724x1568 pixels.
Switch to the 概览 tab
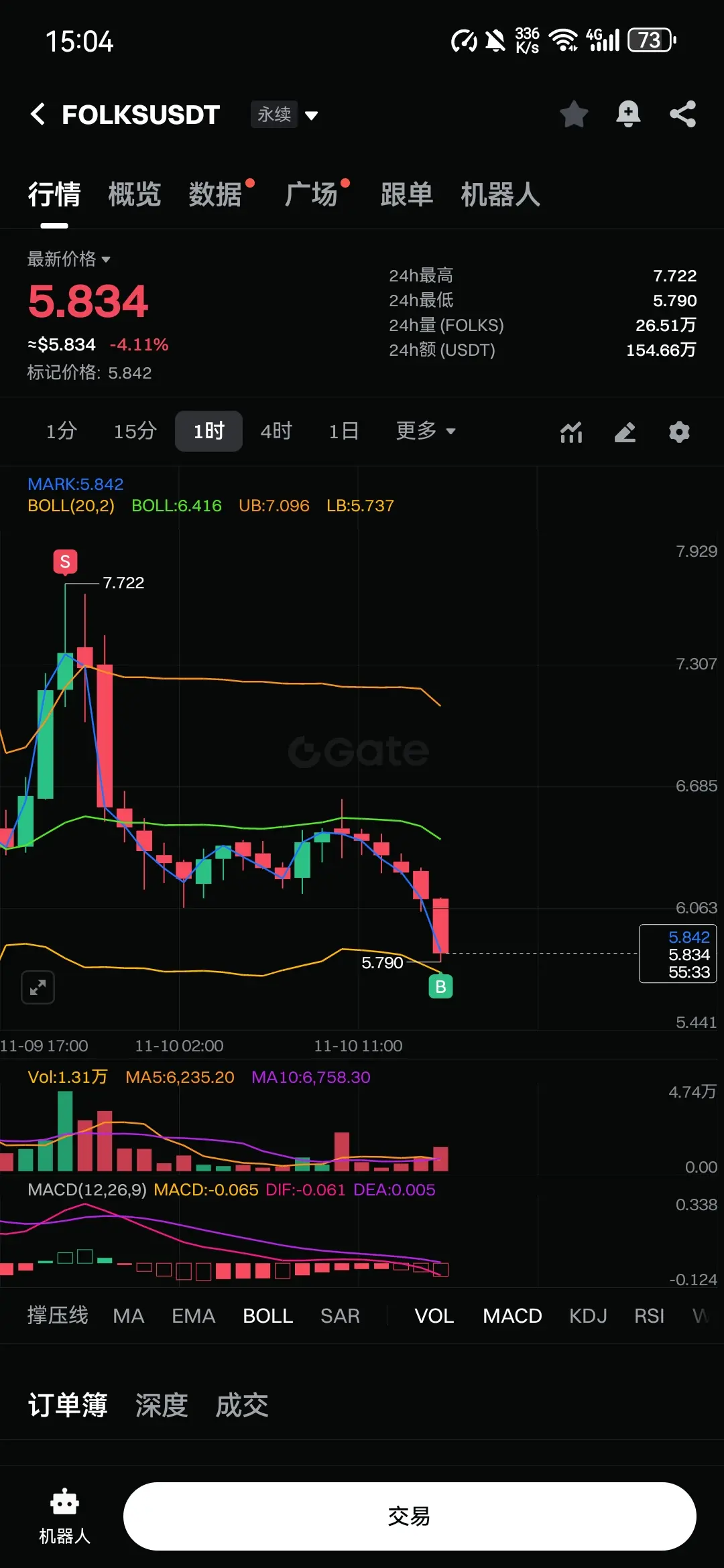tap(135, 194)
